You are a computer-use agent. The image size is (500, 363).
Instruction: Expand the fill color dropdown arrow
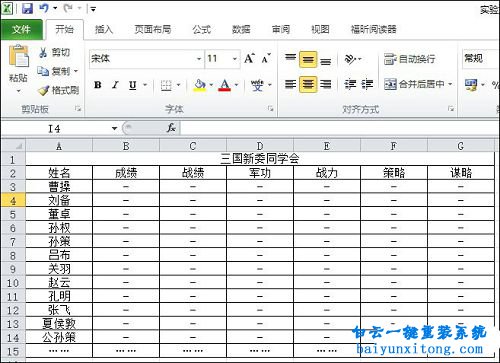[x=211, y=85]
